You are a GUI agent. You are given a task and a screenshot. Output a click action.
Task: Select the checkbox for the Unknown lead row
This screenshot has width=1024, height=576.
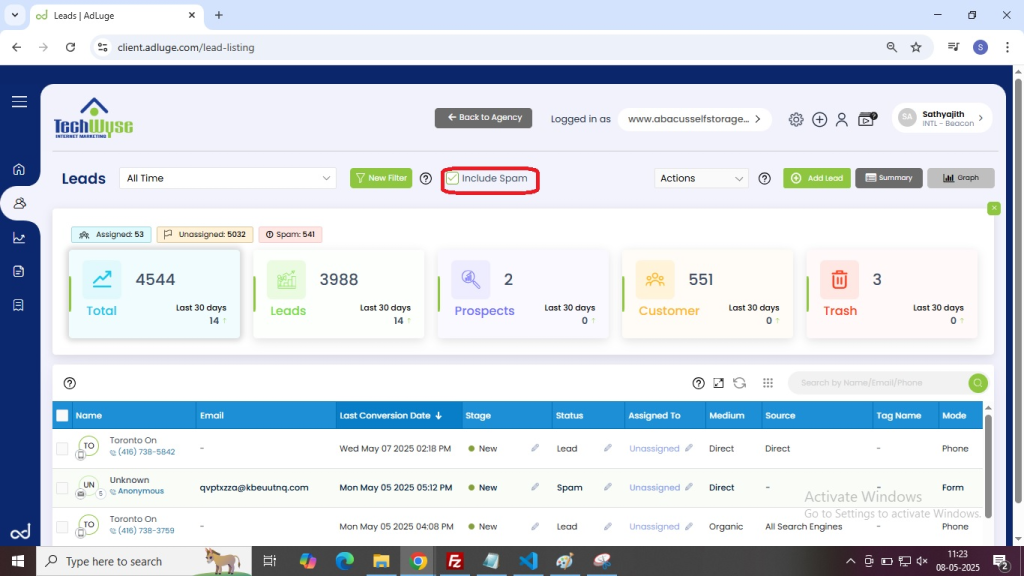[x=62, y=488]
